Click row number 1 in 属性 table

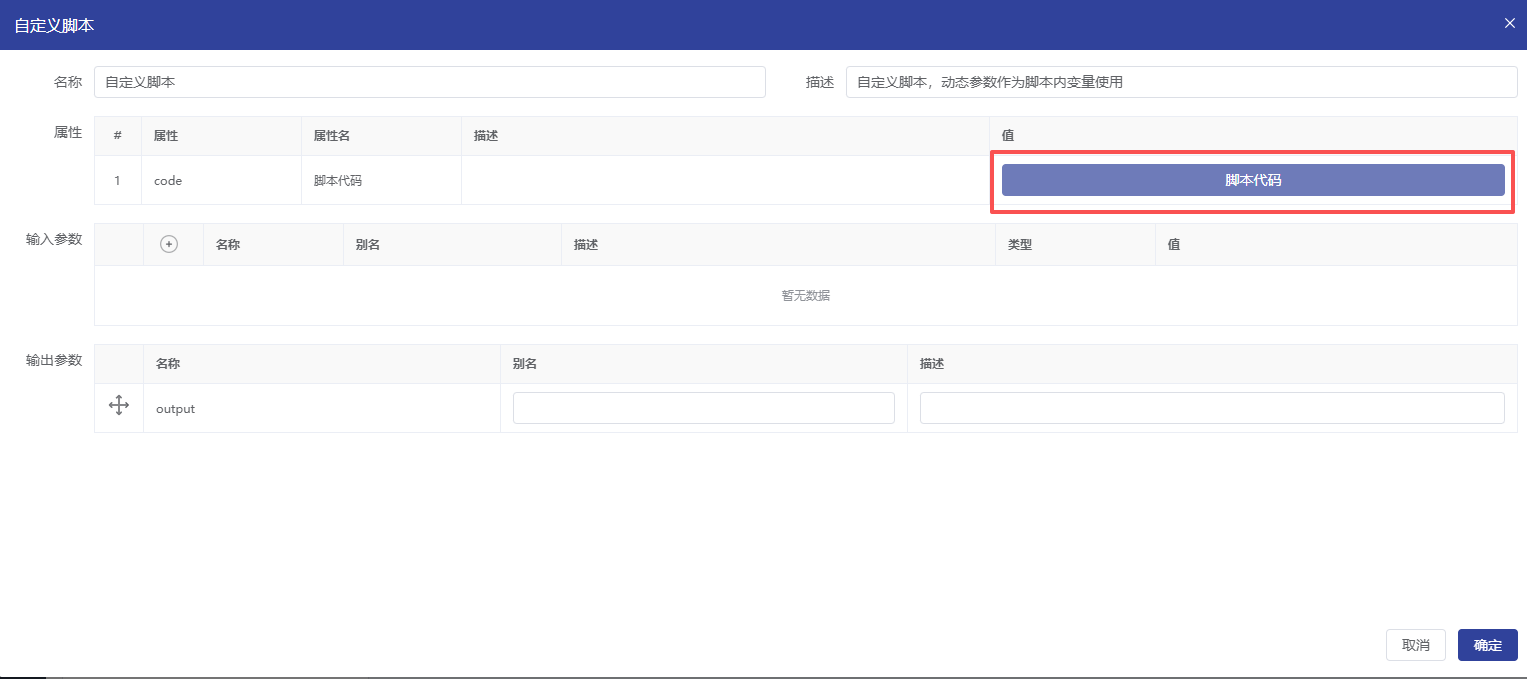(x=117, y=181)
